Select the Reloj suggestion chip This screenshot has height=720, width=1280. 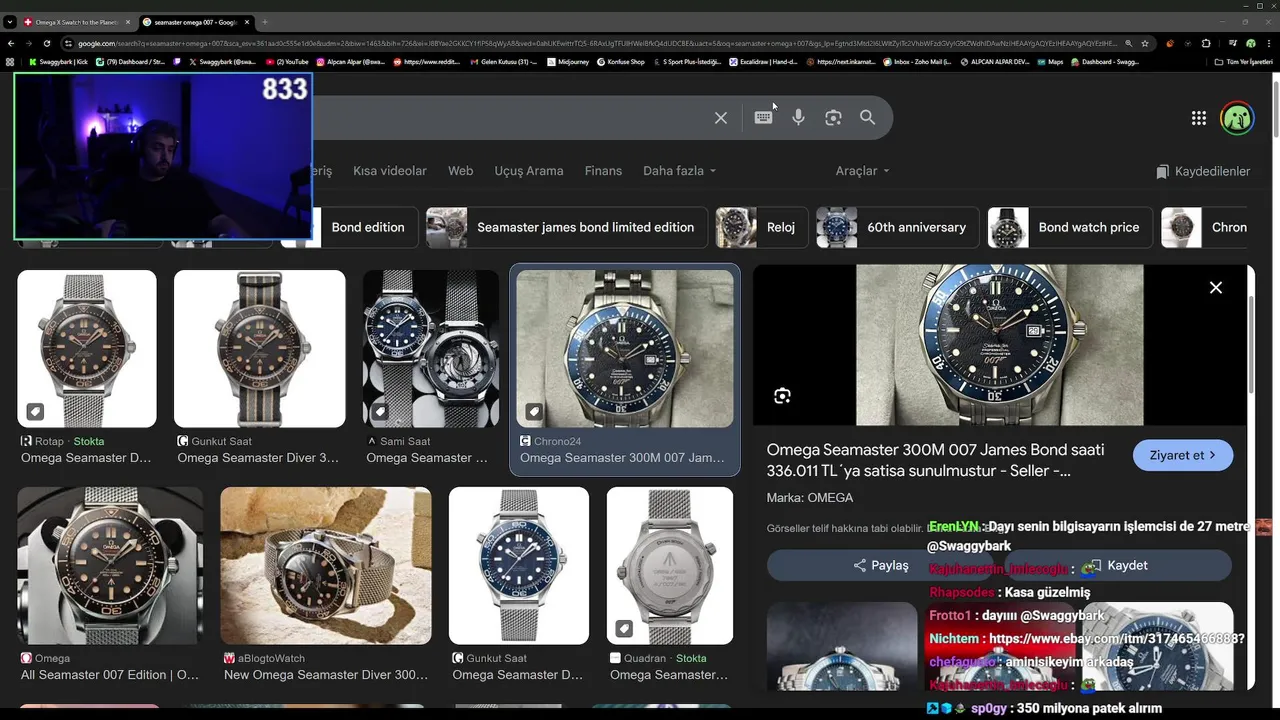click(761, 227)
